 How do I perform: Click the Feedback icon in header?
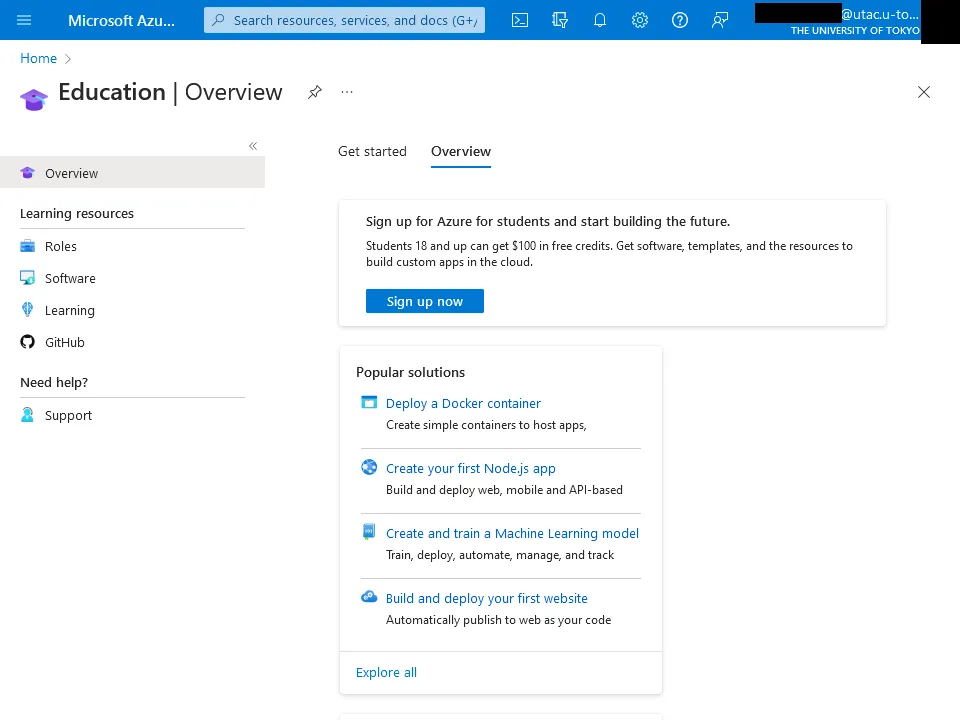[x=720, y=20]
